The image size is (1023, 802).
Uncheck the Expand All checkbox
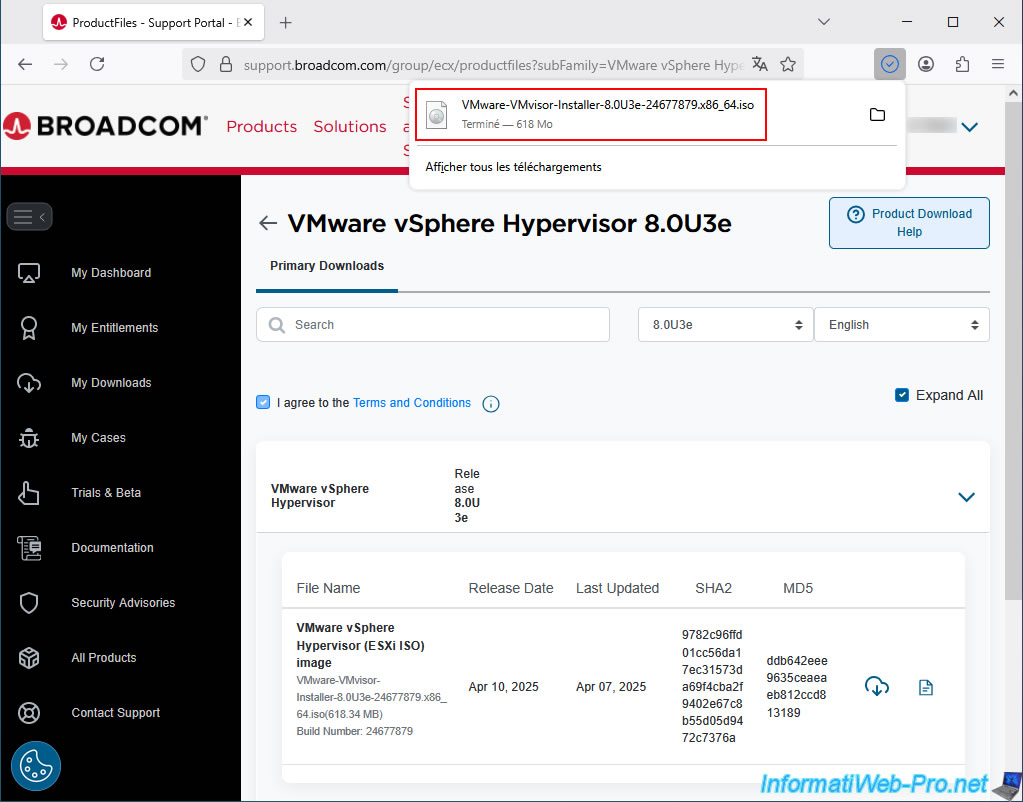tap(902, 395)
